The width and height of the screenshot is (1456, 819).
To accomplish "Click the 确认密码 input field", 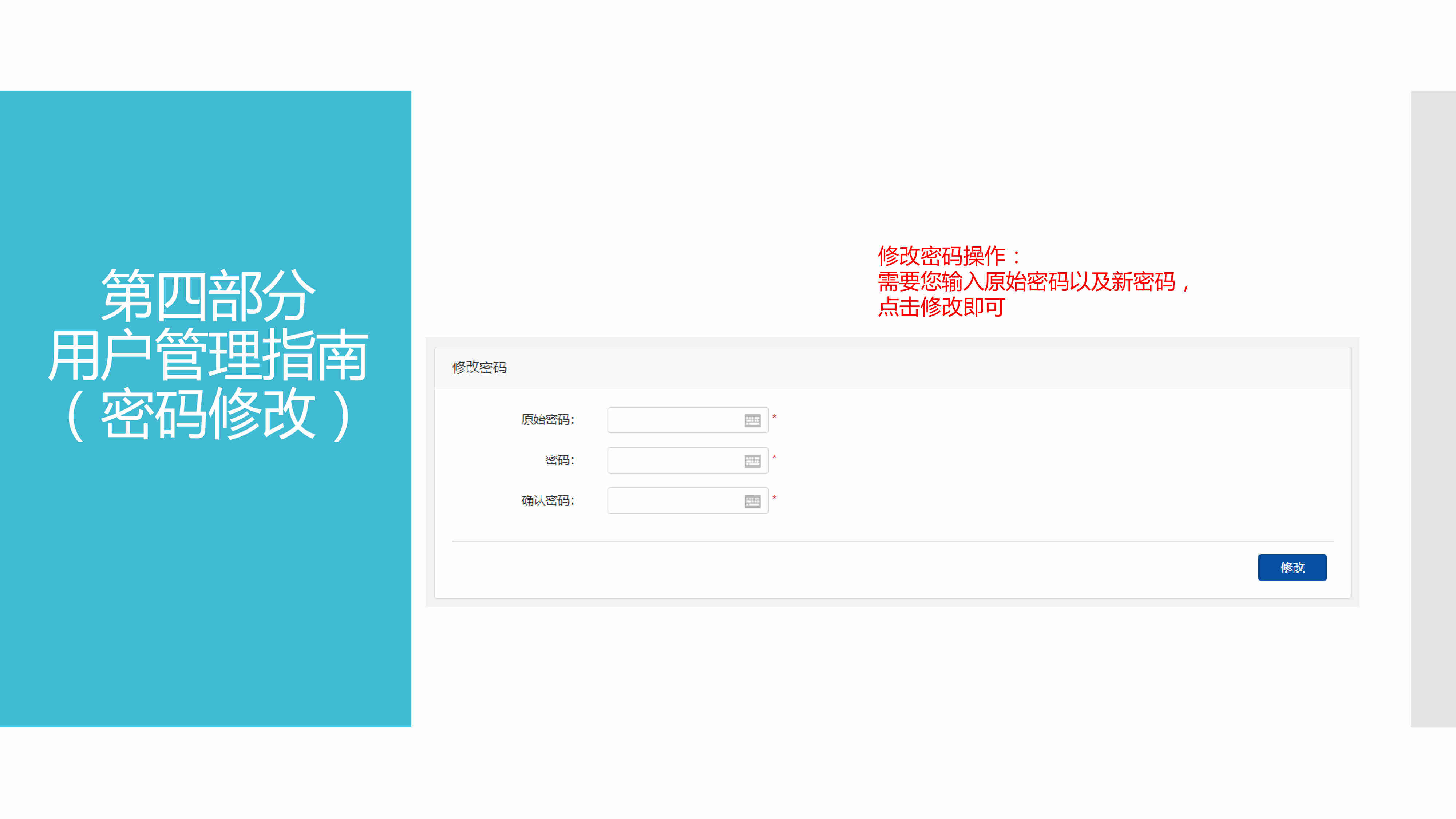I will [x=687, y=501].
